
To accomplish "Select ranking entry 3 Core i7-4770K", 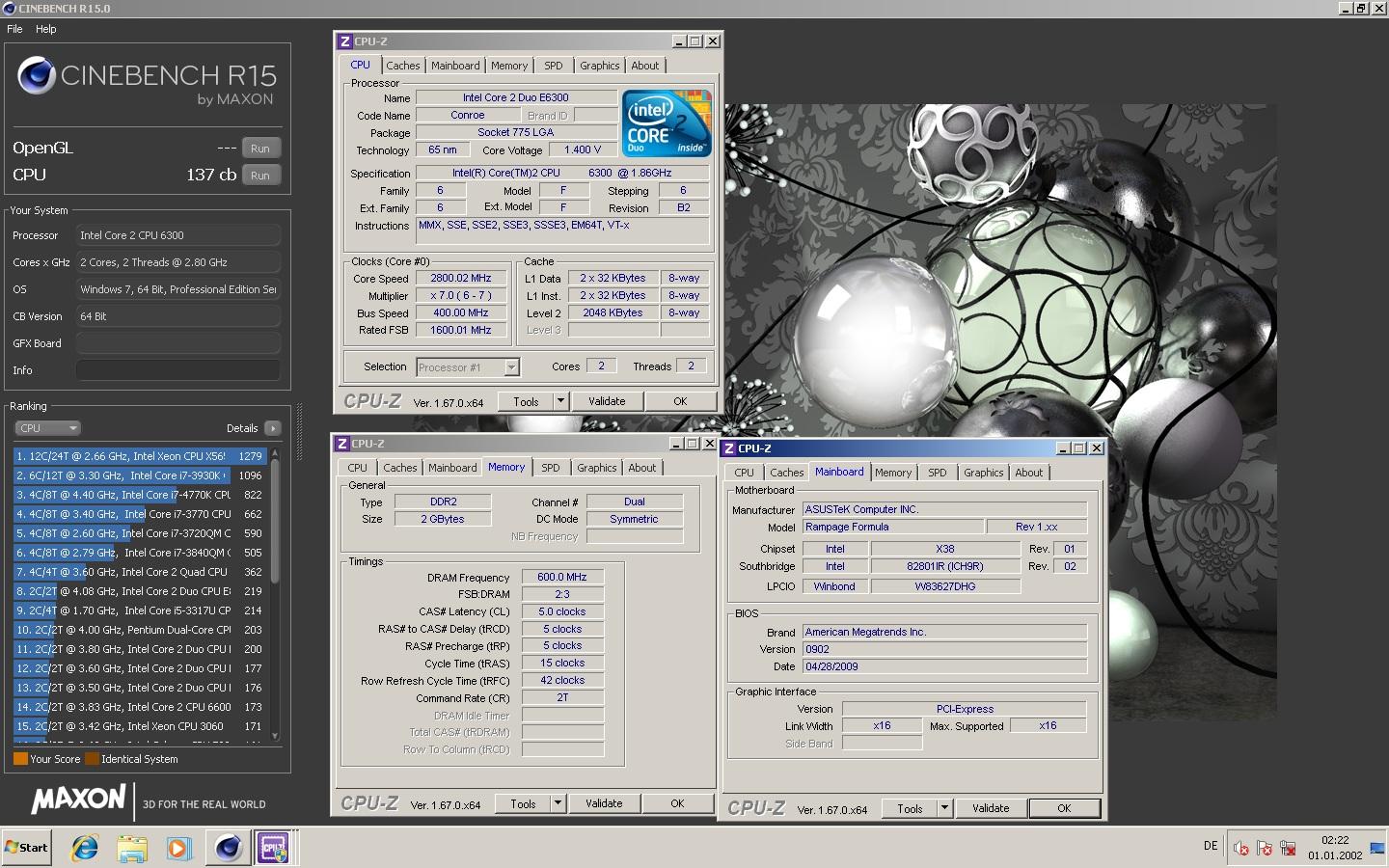I will (140, 495).
